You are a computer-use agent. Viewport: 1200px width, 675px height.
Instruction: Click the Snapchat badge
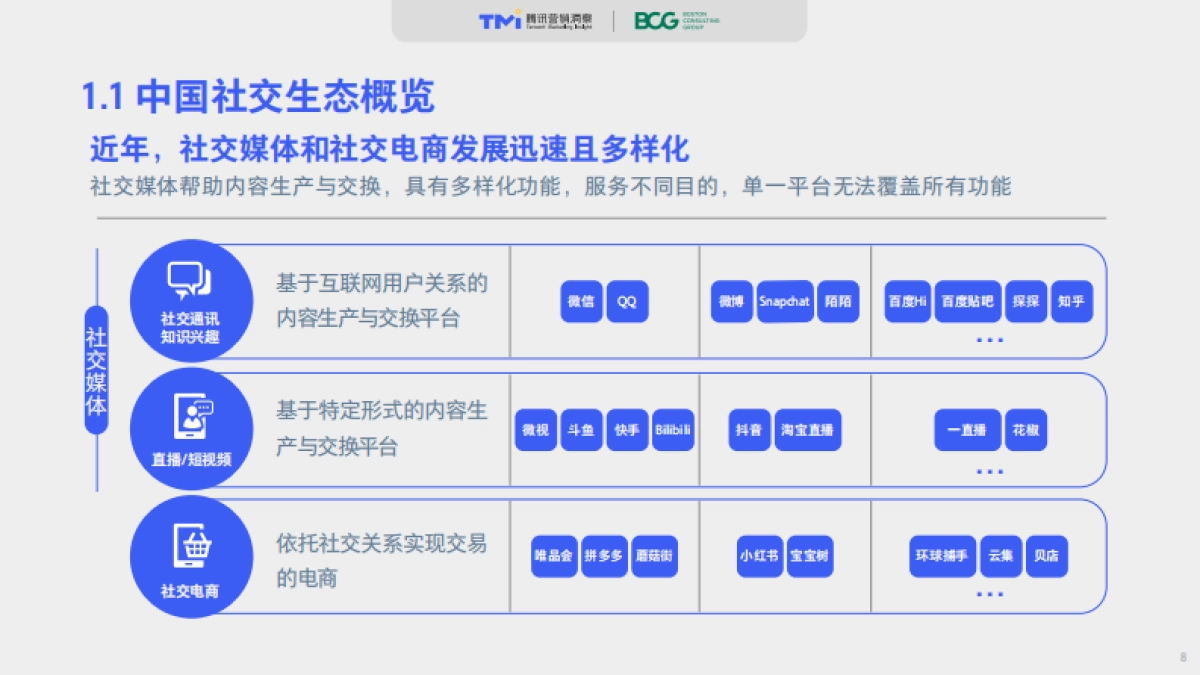(786, 302)
